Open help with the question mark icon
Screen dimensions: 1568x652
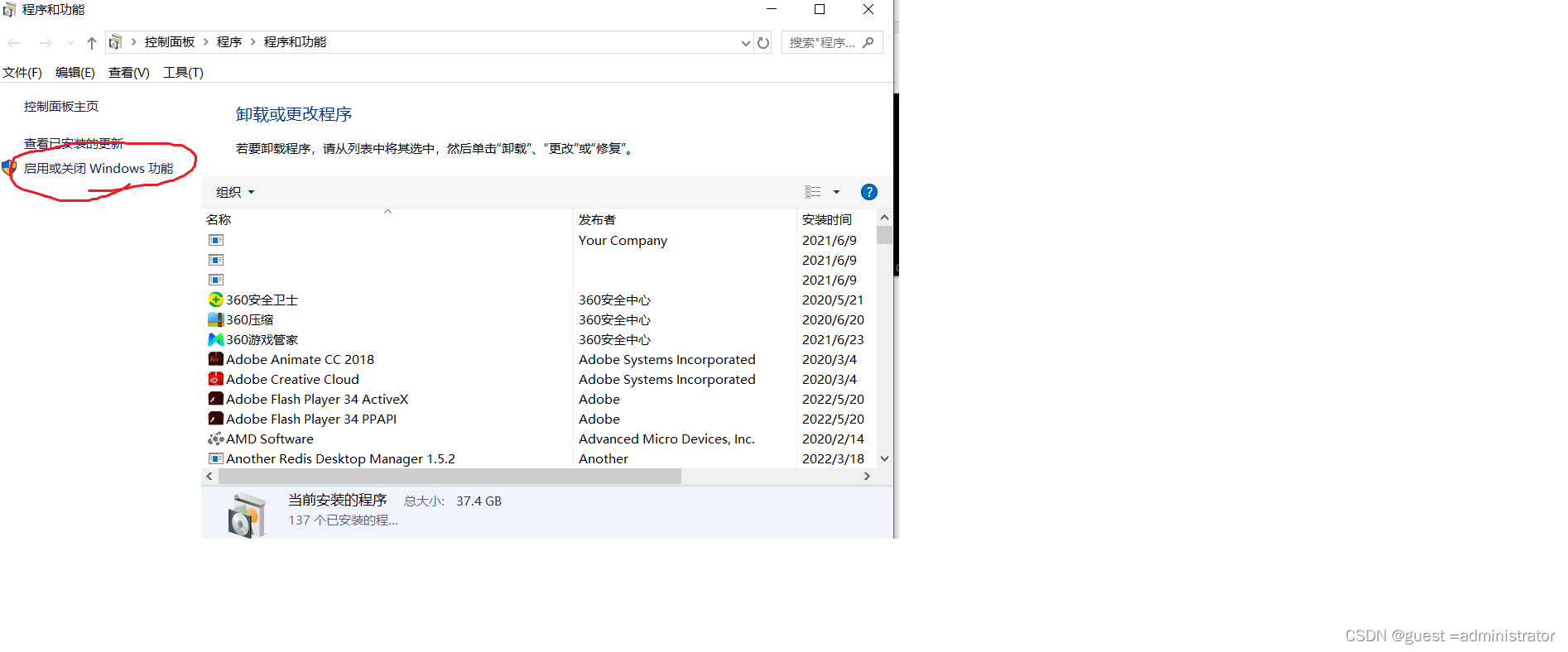click(869, 192)
